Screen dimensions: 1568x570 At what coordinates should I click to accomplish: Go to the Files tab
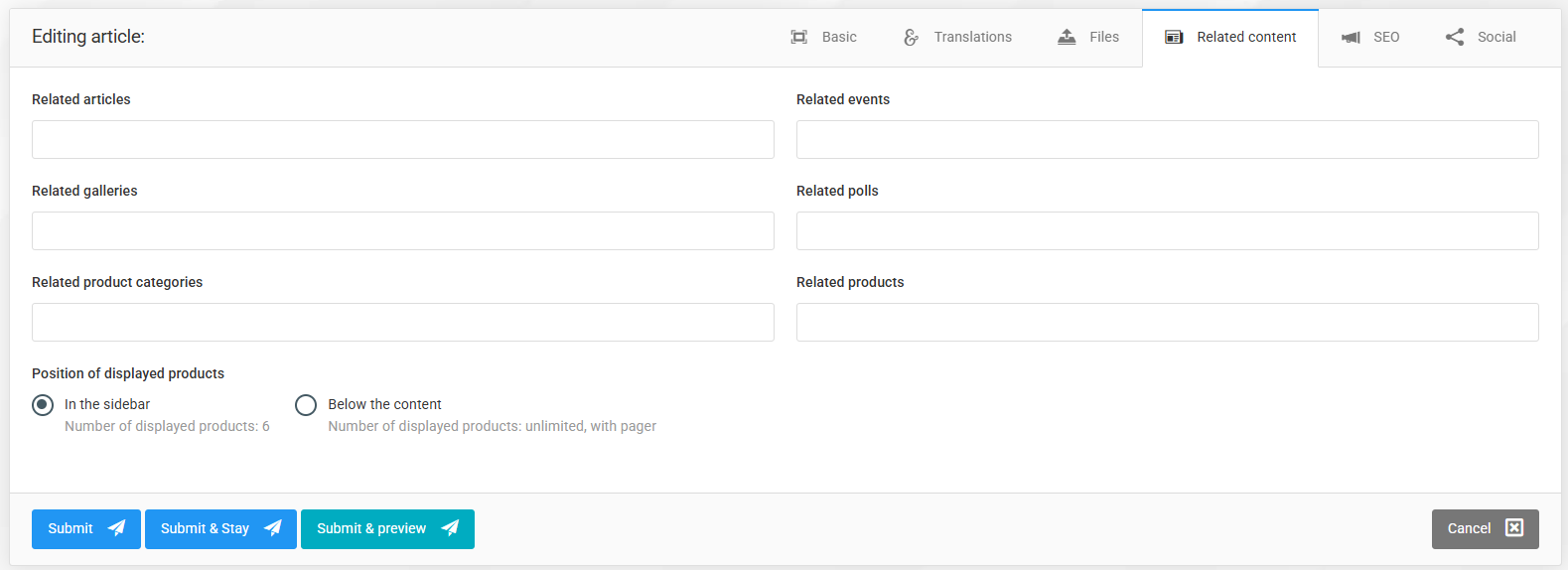[1088, 37]
